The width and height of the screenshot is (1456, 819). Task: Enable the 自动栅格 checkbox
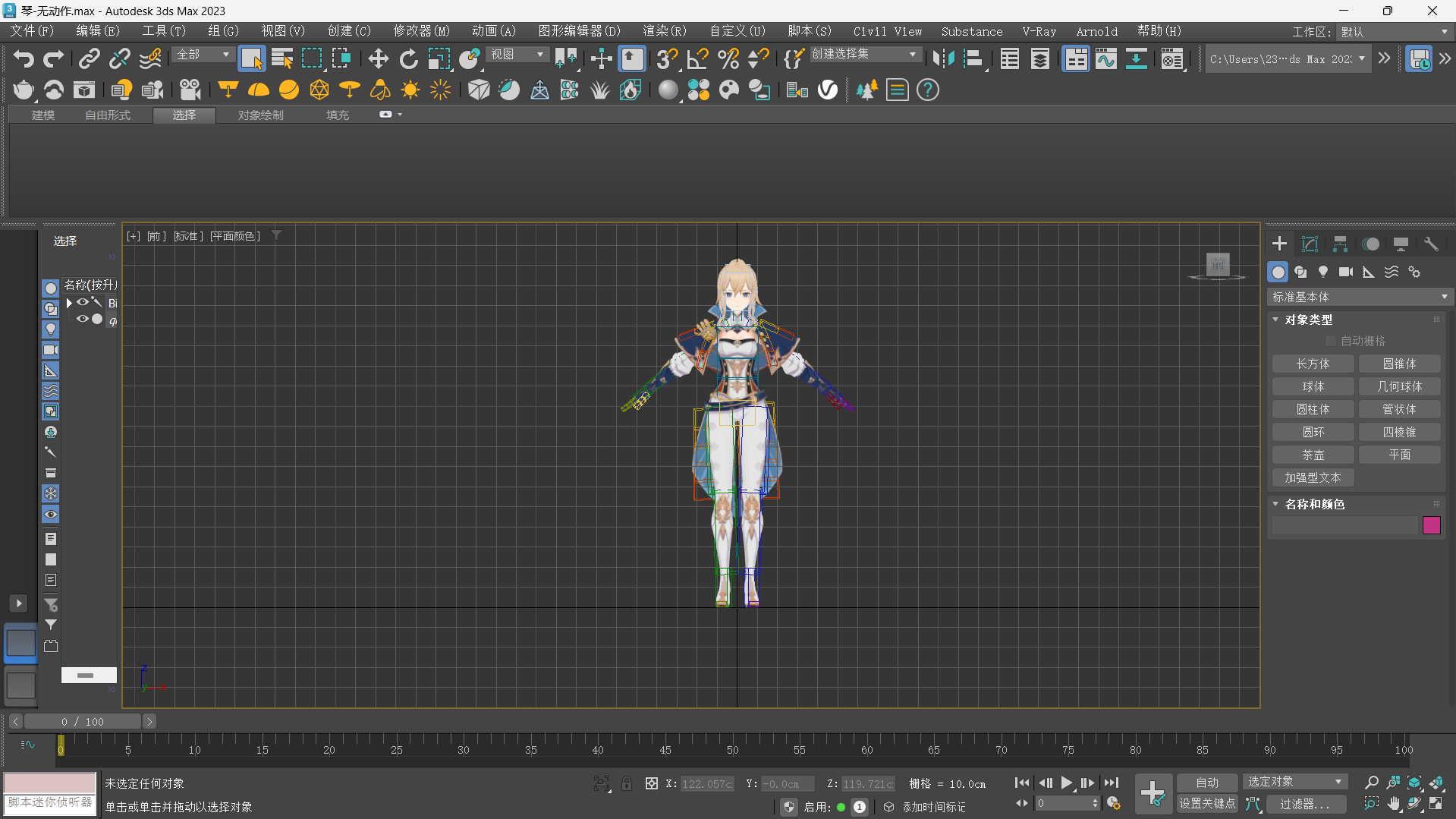(x=1330, y=341)
